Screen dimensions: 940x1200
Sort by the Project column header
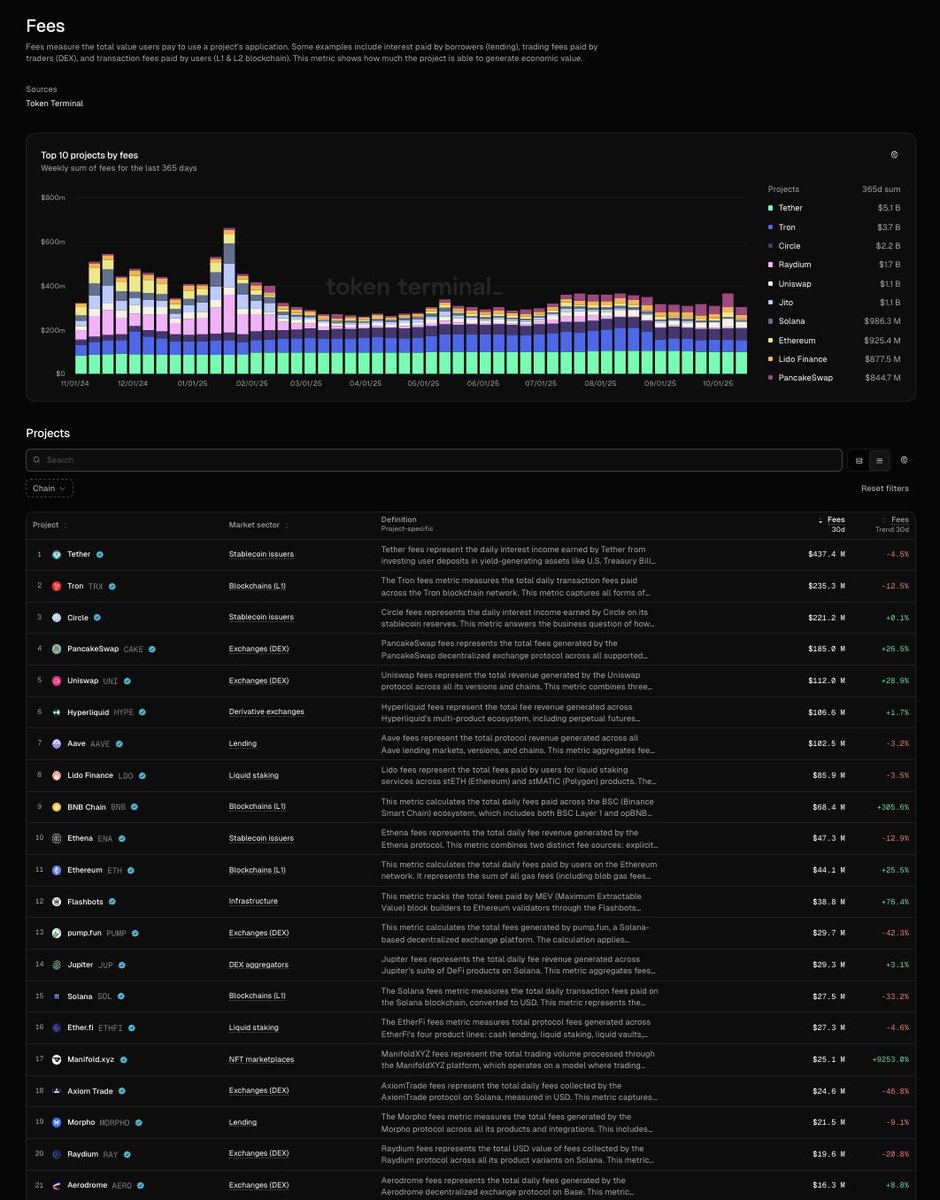[x=50, y=525]
